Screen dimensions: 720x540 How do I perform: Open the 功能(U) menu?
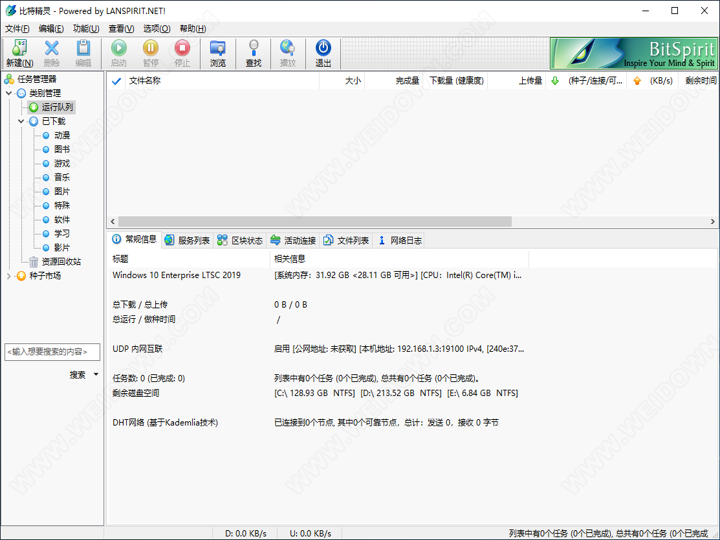pos(86,28)
